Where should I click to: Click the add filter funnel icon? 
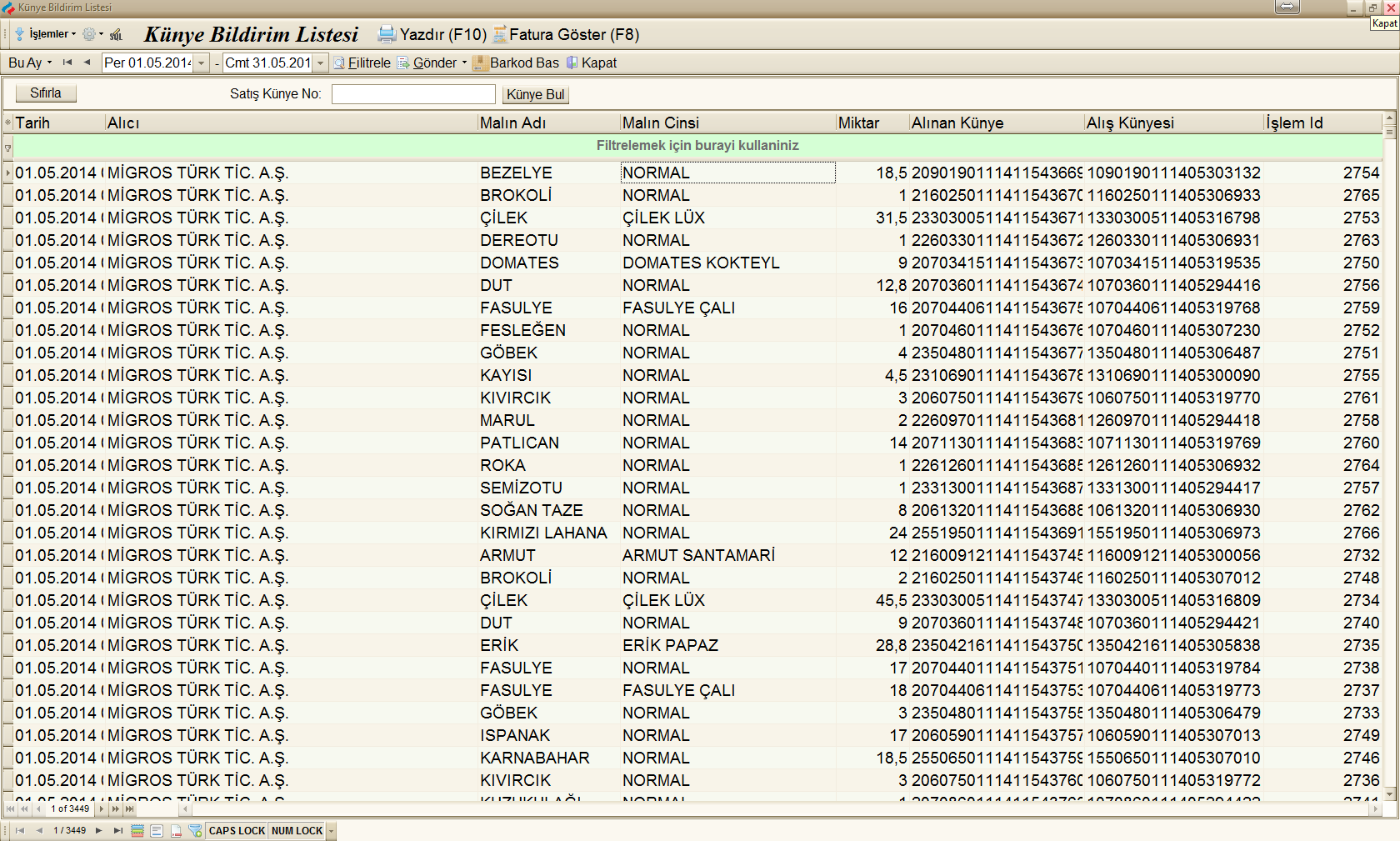pyautogui.click(x=195, y=830)
